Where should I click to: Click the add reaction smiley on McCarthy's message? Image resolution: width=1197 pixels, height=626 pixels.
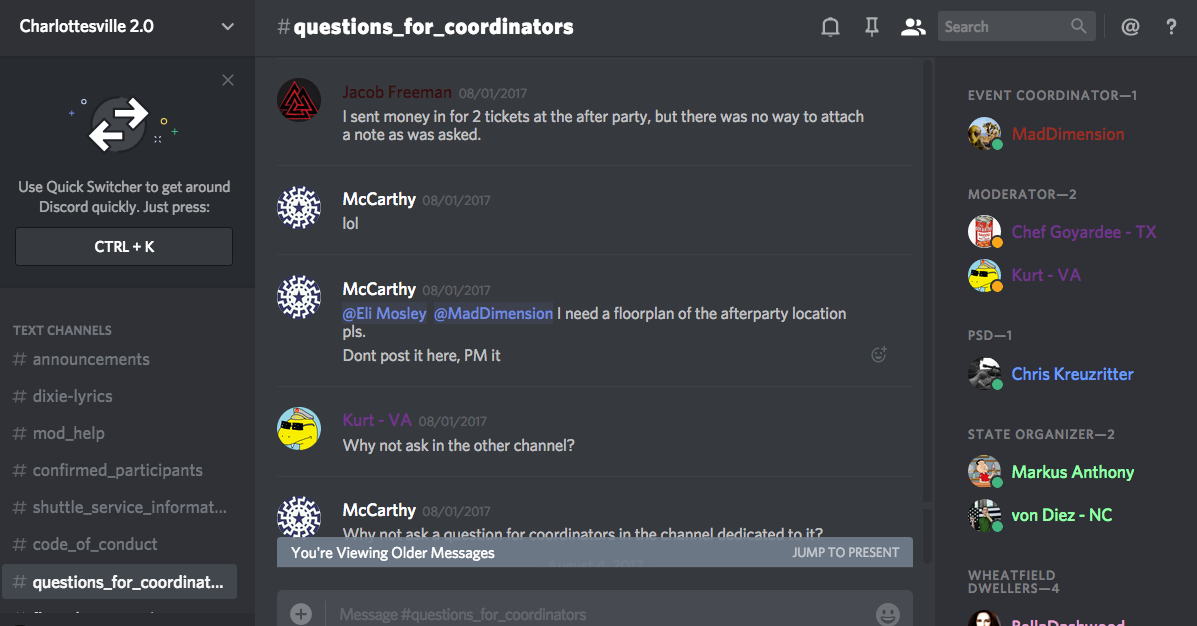pos(879,354)
